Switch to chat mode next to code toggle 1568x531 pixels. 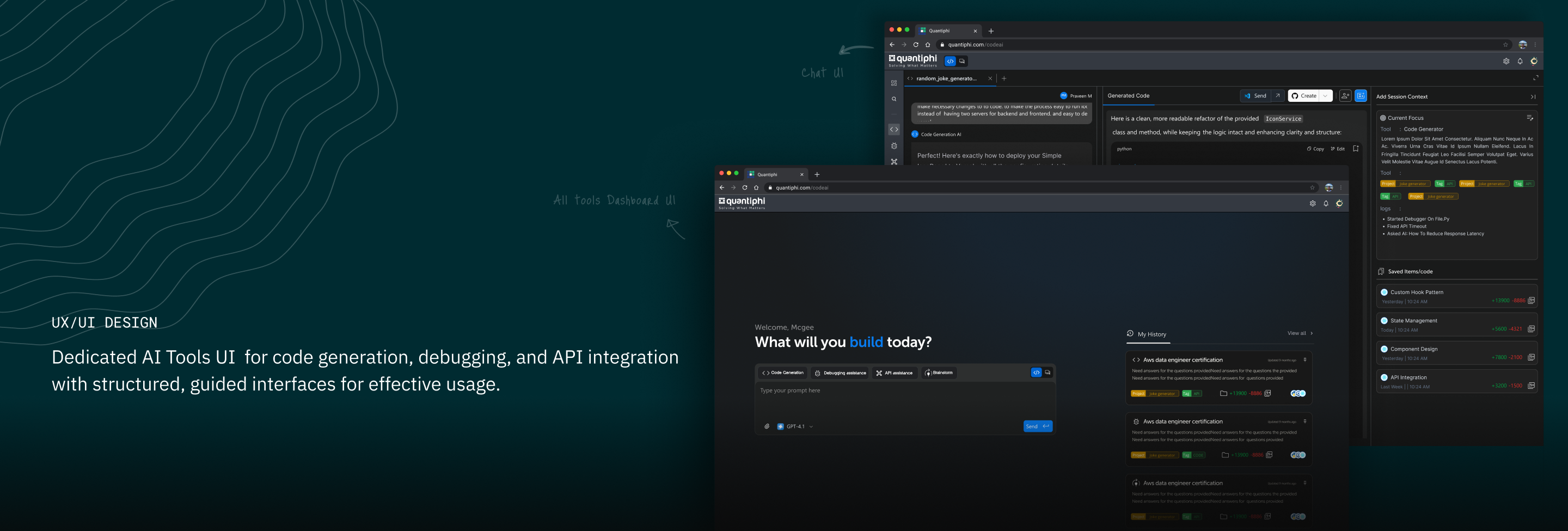pos(1048,372)
